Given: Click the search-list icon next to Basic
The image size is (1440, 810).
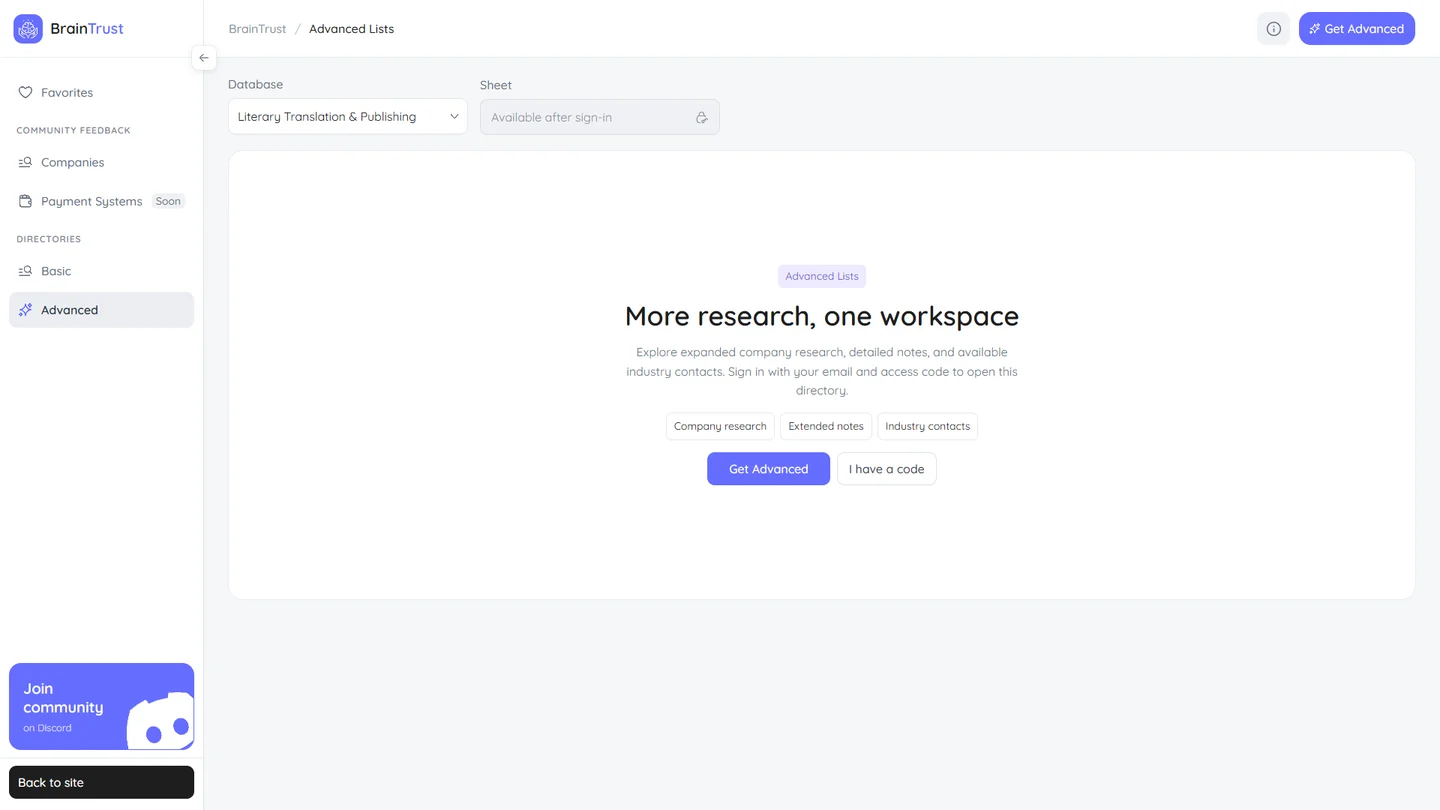Looking at the screenshot, I should pos(26,271).
